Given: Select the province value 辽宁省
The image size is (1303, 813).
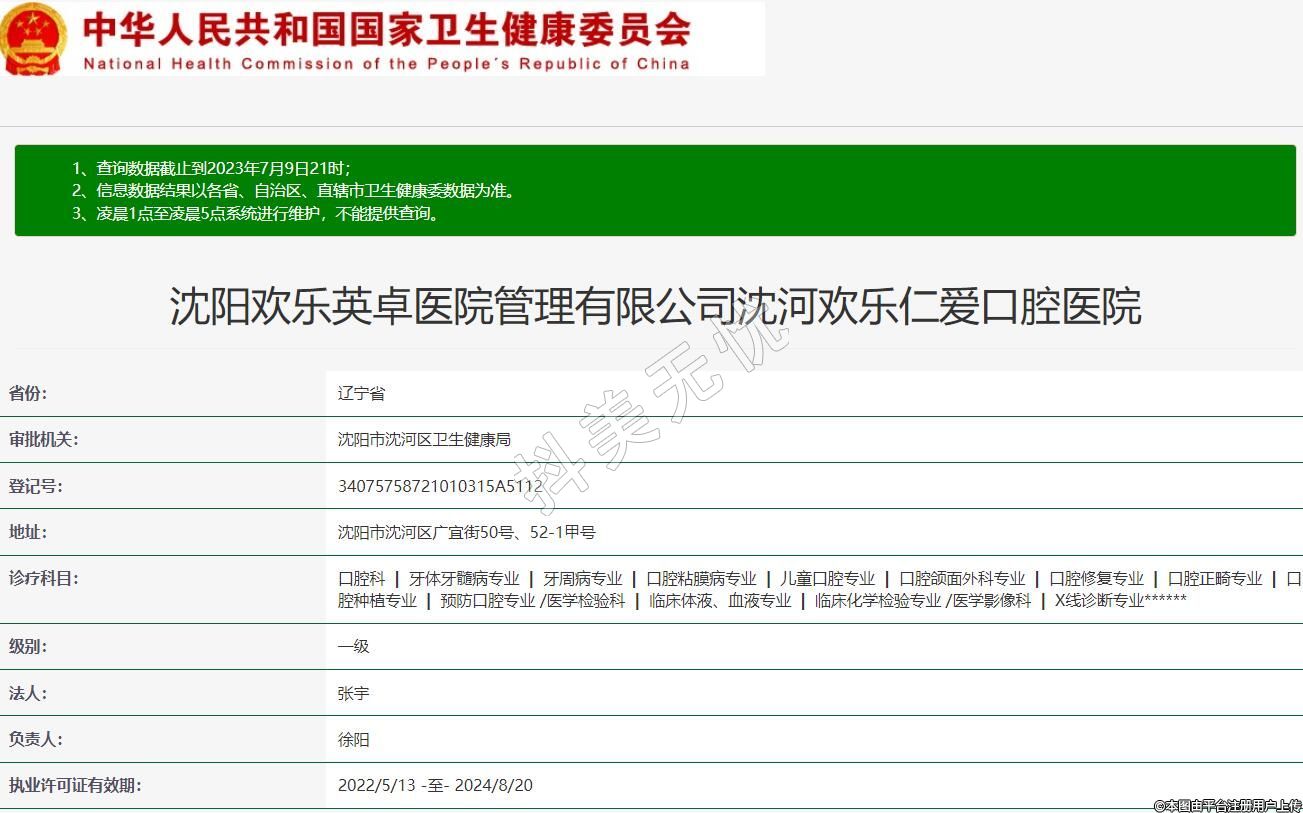Looking at the screenshot, I should pos(361,394).
